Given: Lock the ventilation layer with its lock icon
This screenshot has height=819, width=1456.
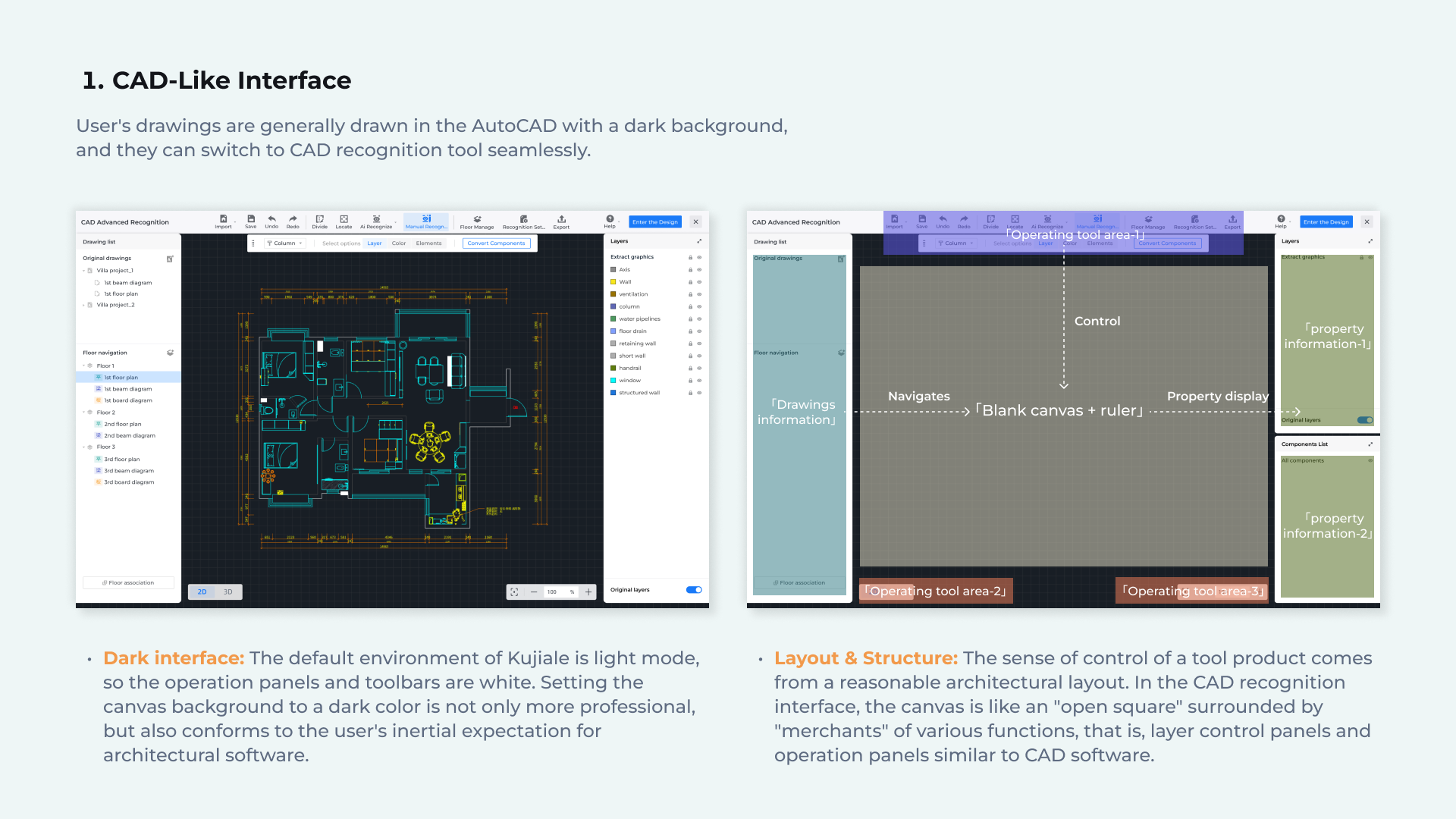Looking at the screenshot, I should coord(690,294).
